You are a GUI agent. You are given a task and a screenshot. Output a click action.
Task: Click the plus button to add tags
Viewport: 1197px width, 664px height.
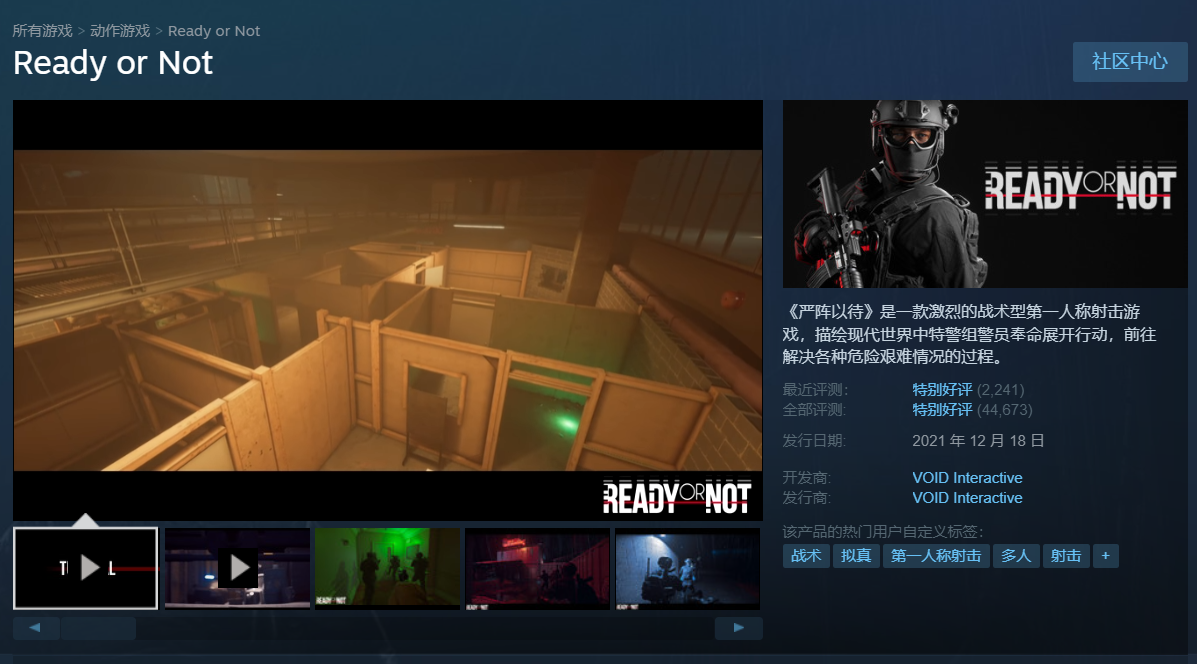[x=1105, y=556]
